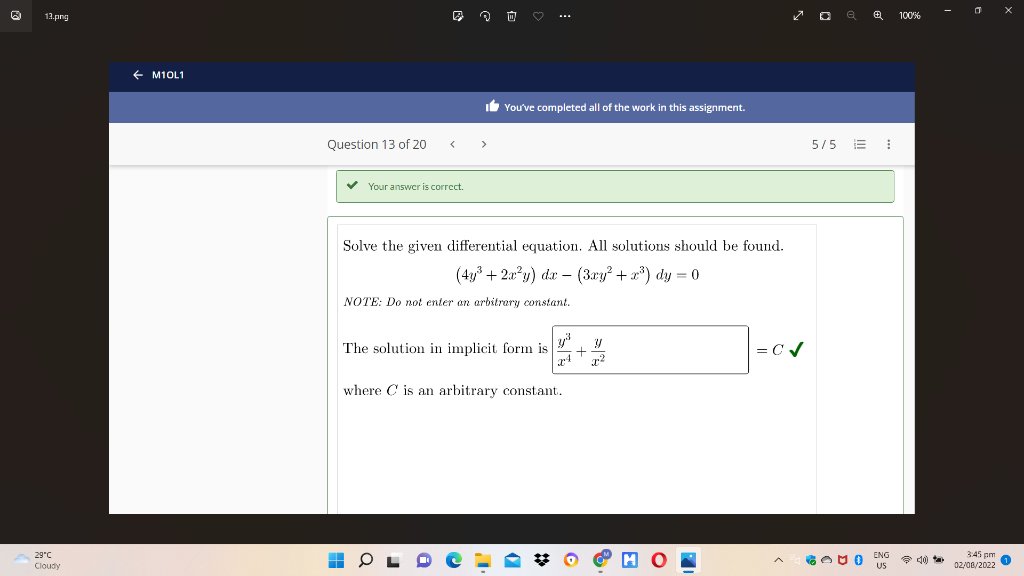The image size is (1024, 576).
Task: Open the Chat app on taskbar
Action: 424,560
